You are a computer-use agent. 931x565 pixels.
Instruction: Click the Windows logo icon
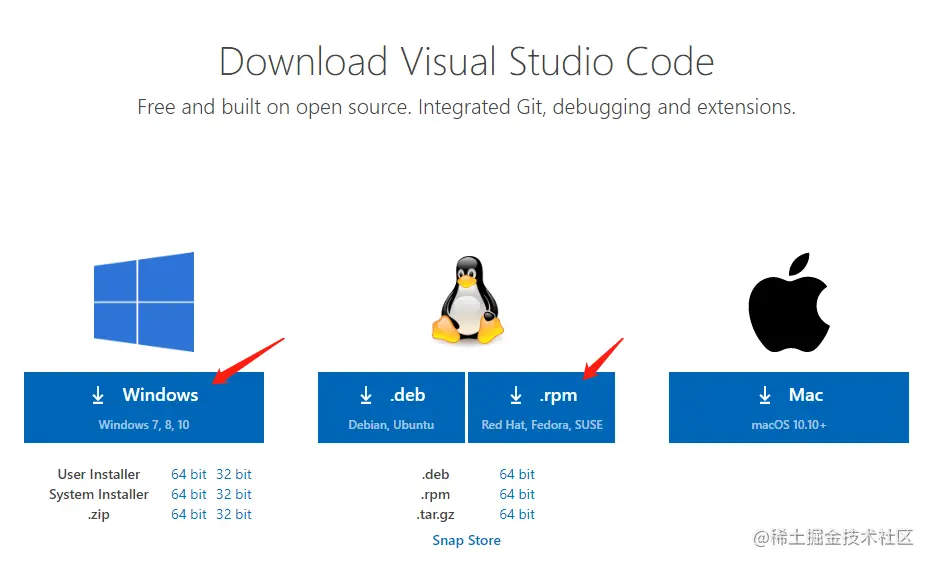144,301
